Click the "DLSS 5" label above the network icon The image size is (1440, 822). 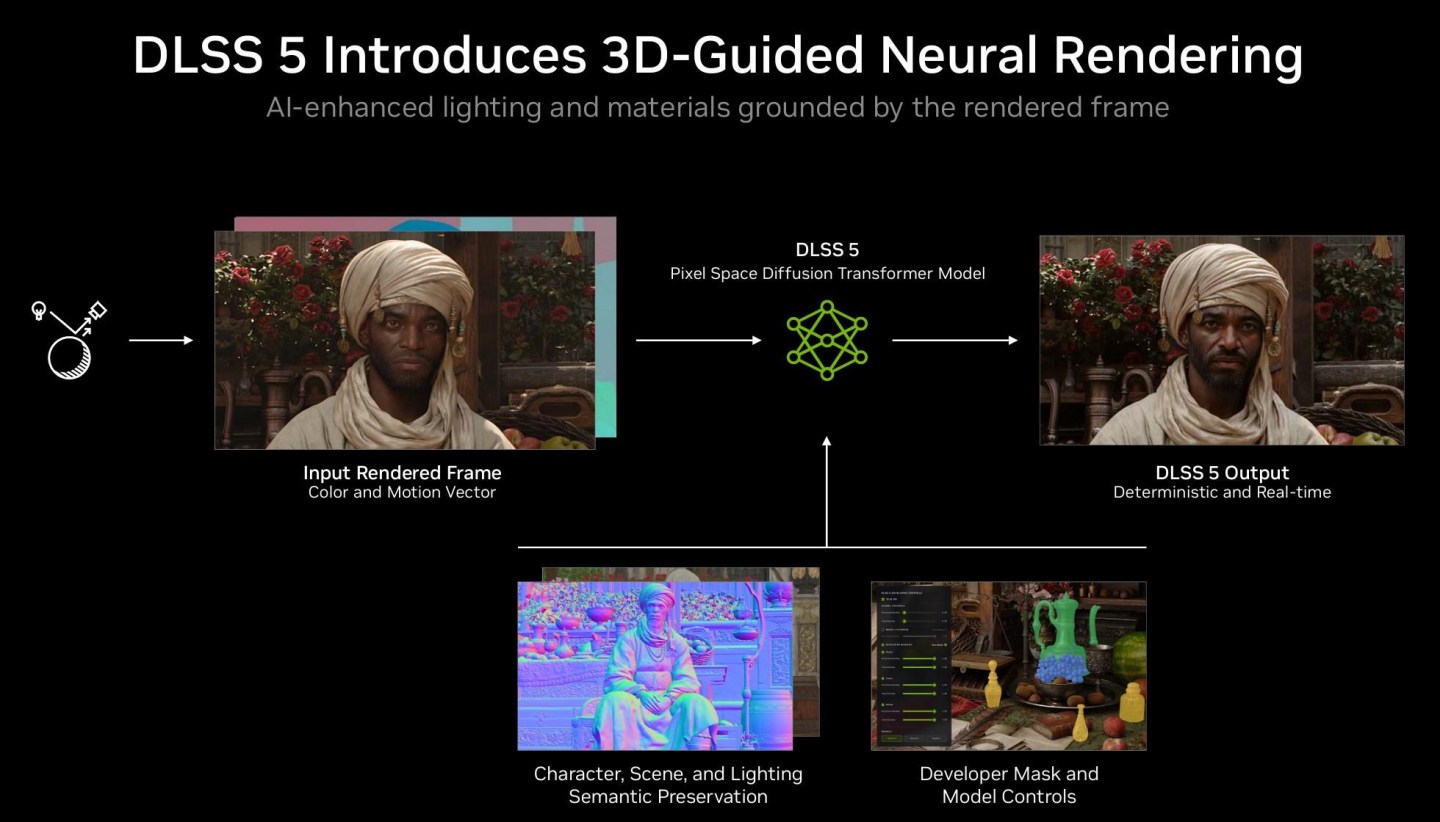827,250
